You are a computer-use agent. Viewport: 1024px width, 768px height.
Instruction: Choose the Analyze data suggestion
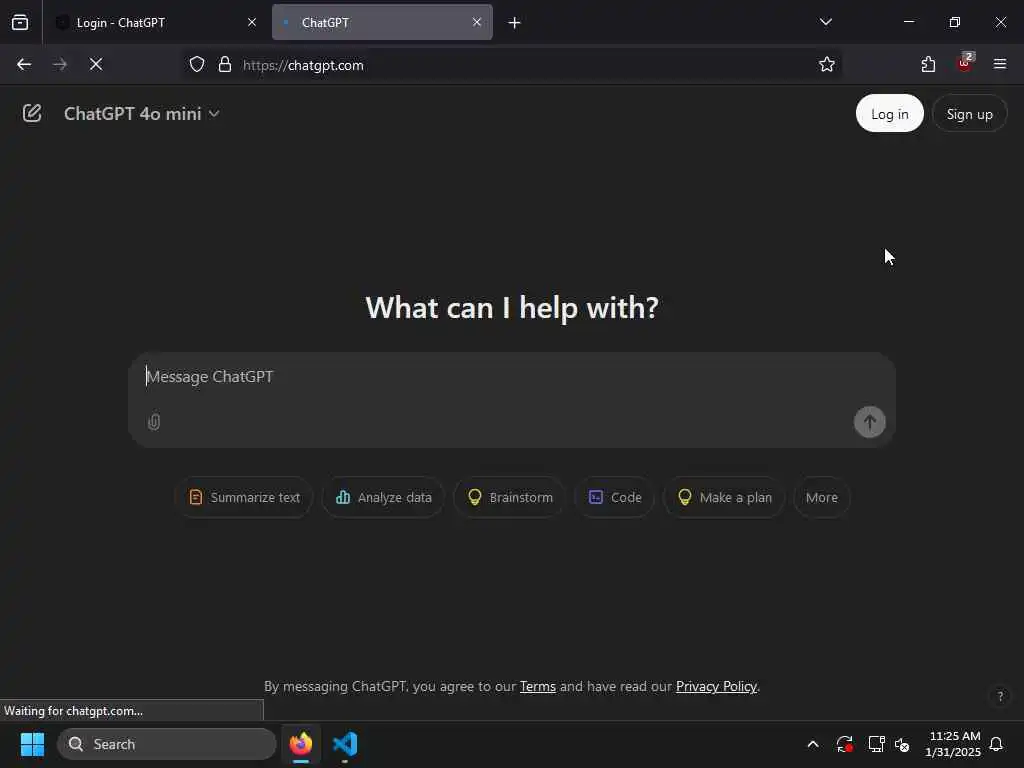pyautogui.click(x=383, y=498)
